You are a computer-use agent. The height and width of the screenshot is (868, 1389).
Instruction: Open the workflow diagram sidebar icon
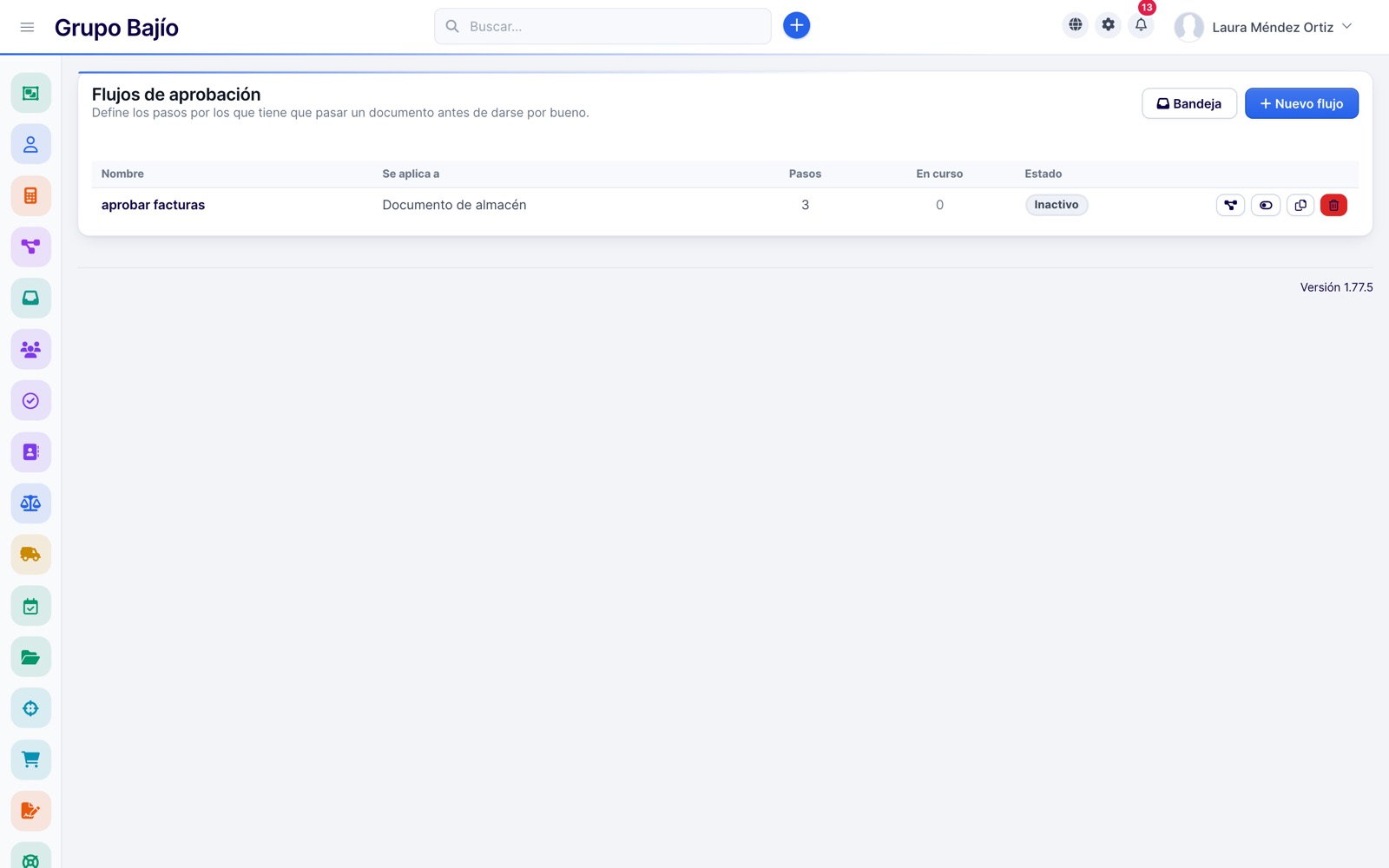[30, 247]
